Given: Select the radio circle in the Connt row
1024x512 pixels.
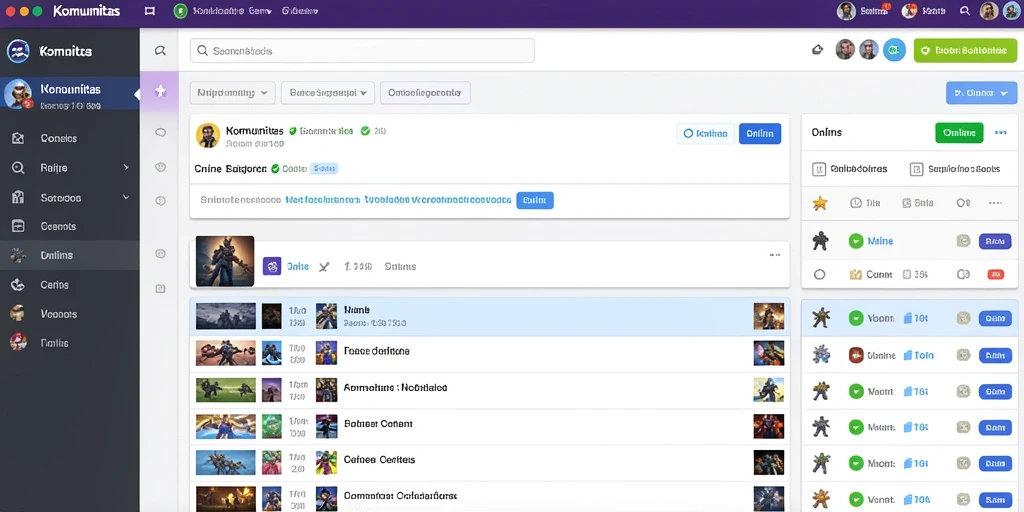Looking at the screenshot, I should tap(820, 275).
